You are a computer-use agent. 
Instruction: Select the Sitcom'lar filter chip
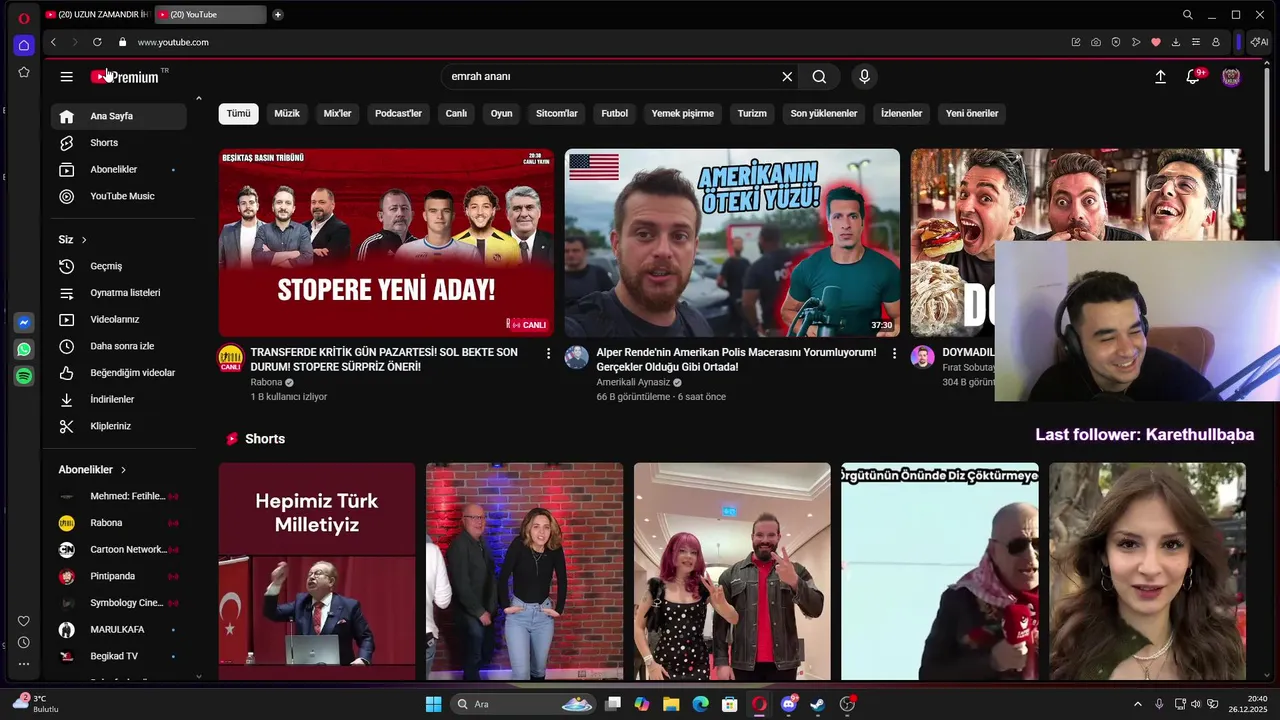tap(557, 114)
